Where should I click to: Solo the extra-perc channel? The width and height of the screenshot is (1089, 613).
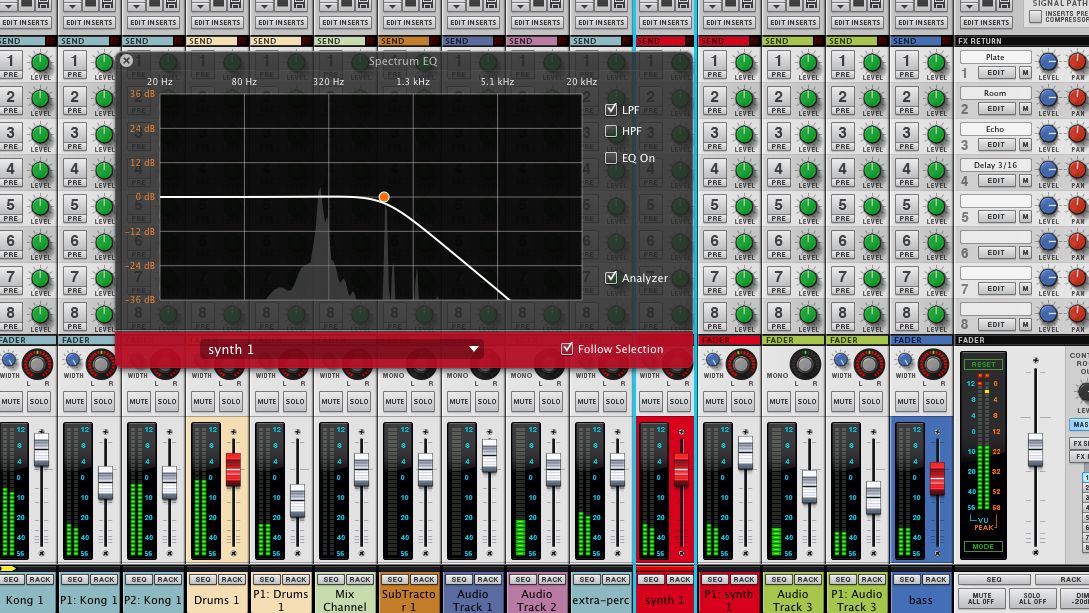pyautogui.click(x=615, y=401)
